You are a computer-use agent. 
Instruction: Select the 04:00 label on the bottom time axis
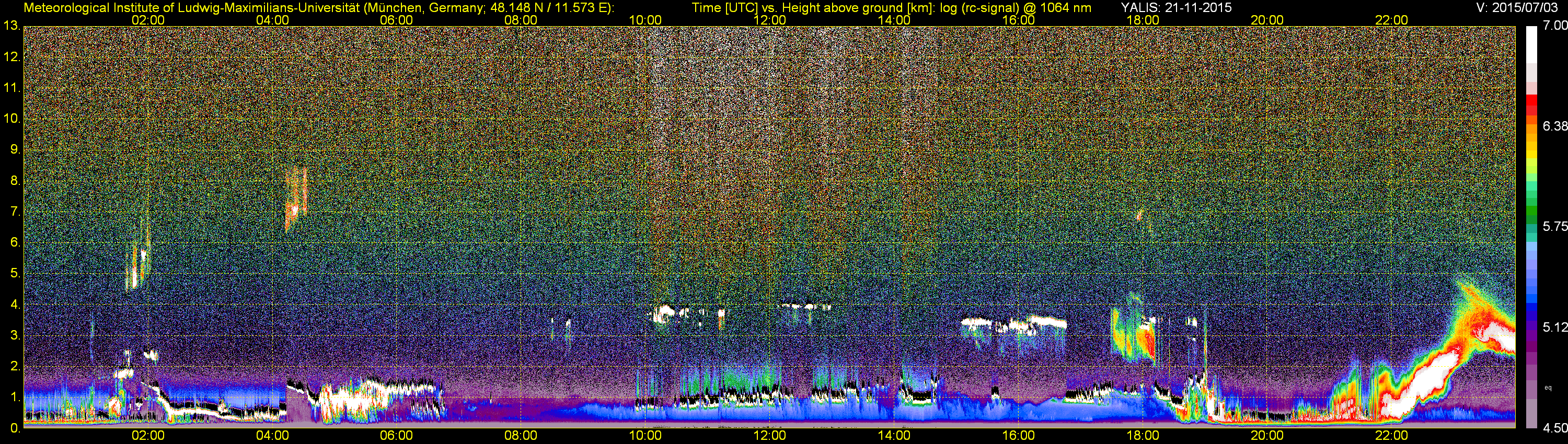tap(272, 436)
